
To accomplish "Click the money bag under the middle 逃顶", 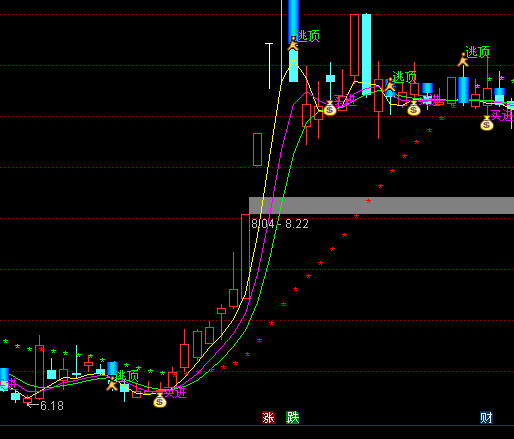I will click(414, 109).
